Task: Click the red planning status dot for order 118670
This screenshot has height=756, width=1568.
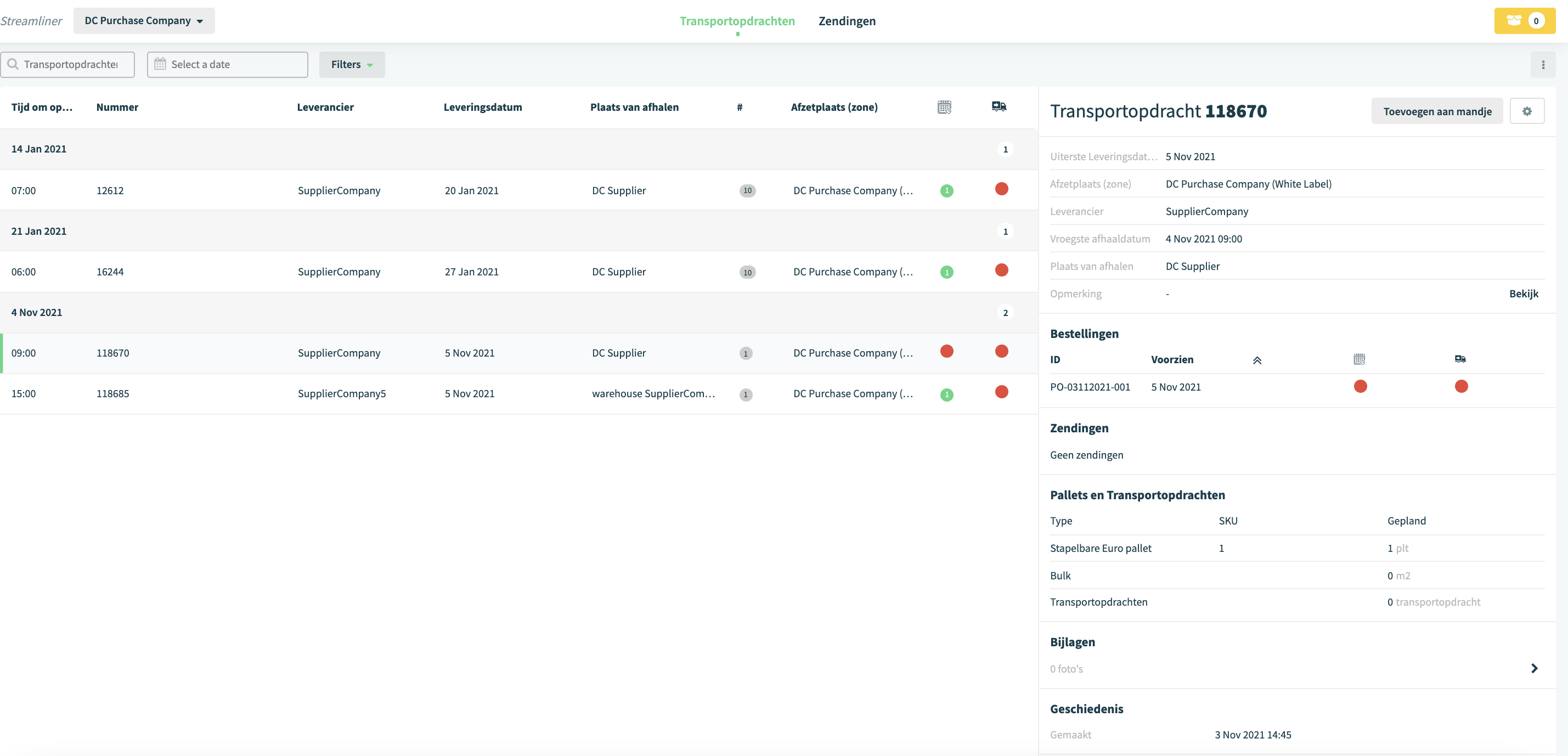Action: click(x=946, y=351)
